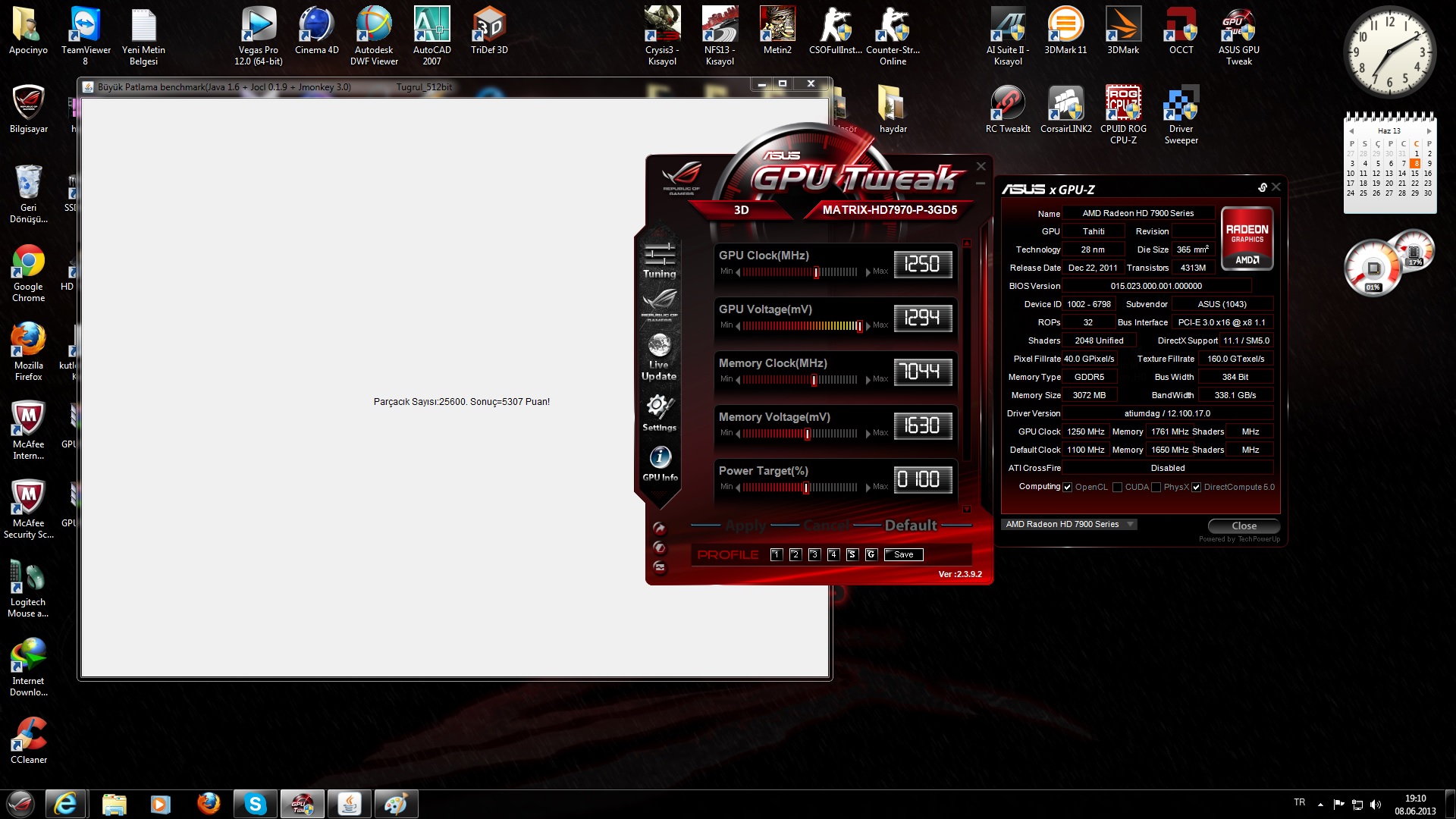Image resolution: width=1456 pixels, height=819 pixels.
Task: Toggle the OpenCL checkbox in GPU-Z
Action: (x=1067, y=488)
